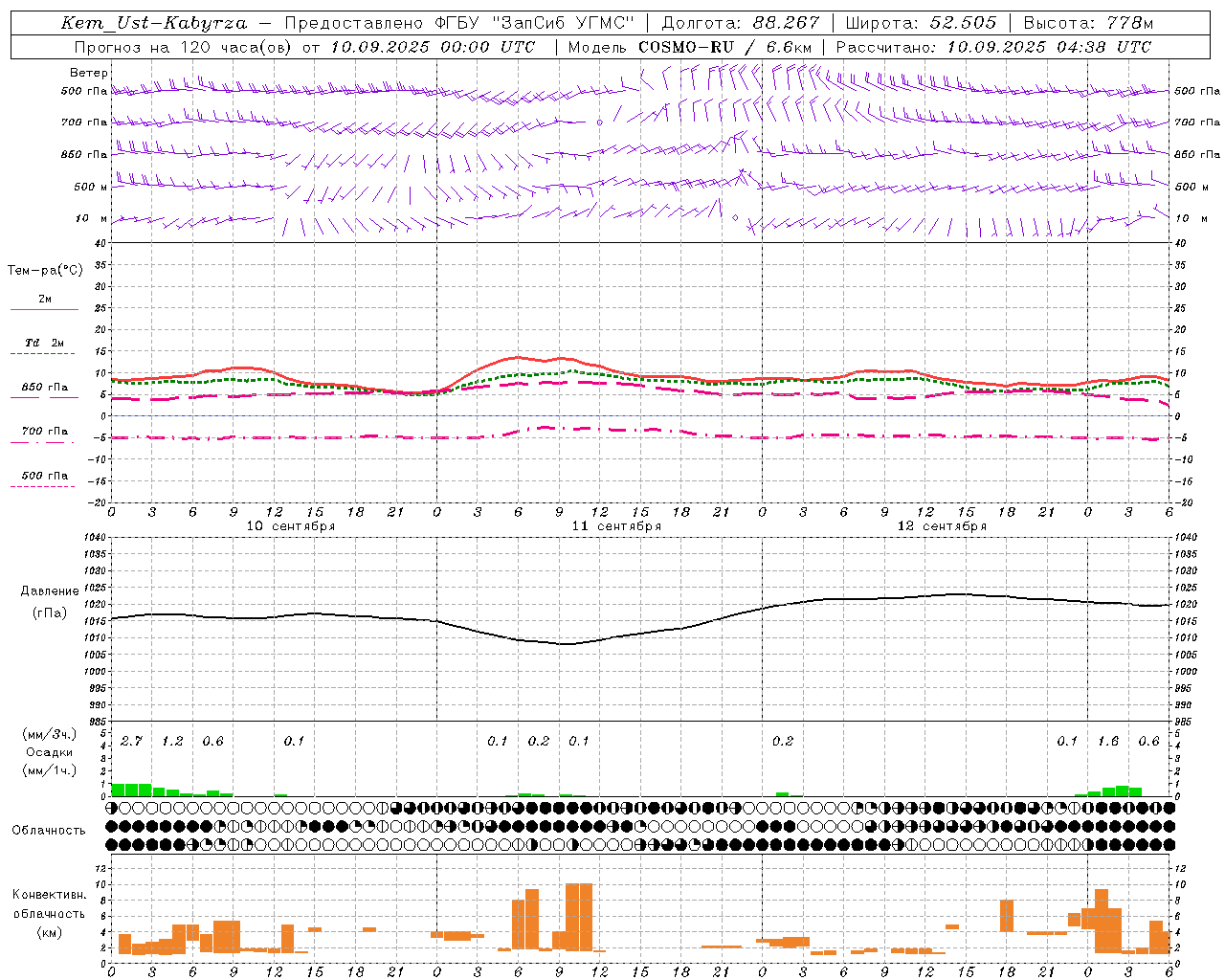Image resolution: width=1225 pixels, height=980 pixels.
Task: Click the '10 сентября' date label
Action: click(291, 526)
